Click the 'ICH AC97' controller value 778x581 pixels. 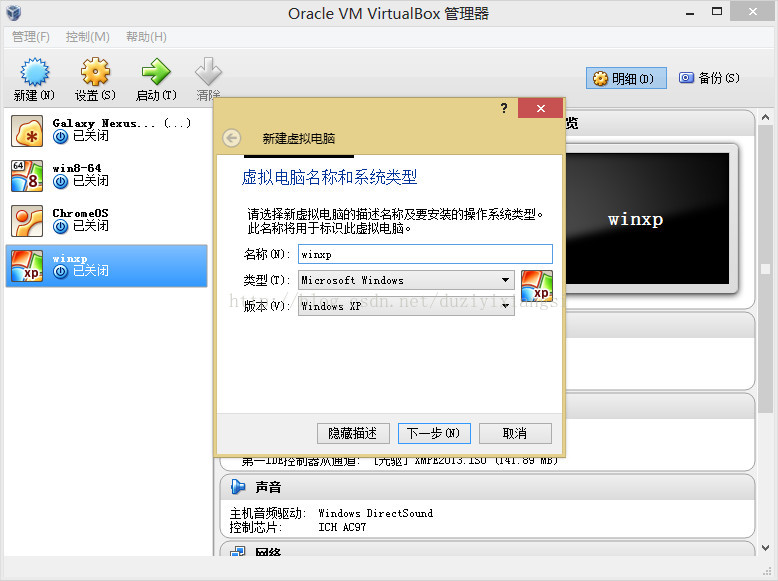point(342,527)
